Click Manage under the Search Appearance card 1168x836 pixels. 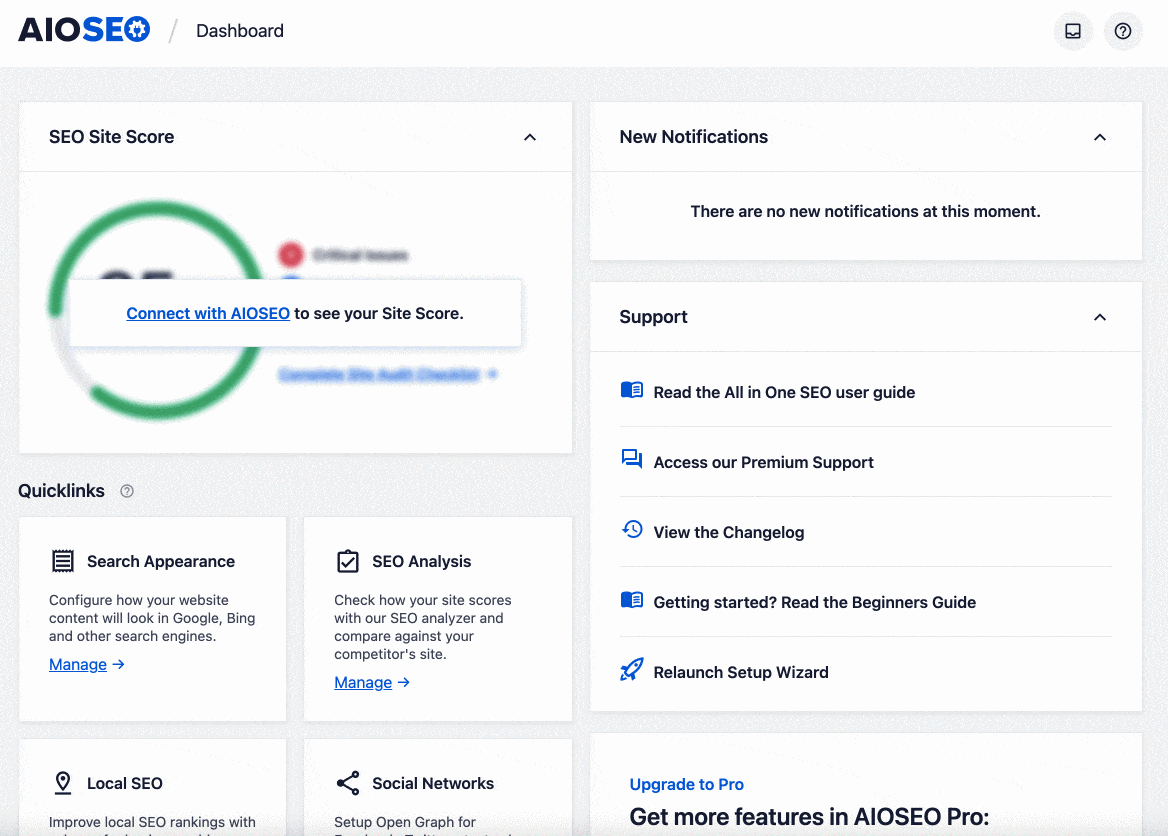pos(78,664)
